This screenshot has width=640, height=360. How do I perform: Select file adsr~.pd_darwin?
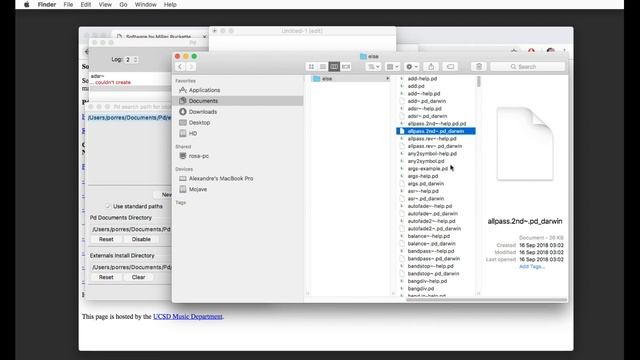(427, 116)
